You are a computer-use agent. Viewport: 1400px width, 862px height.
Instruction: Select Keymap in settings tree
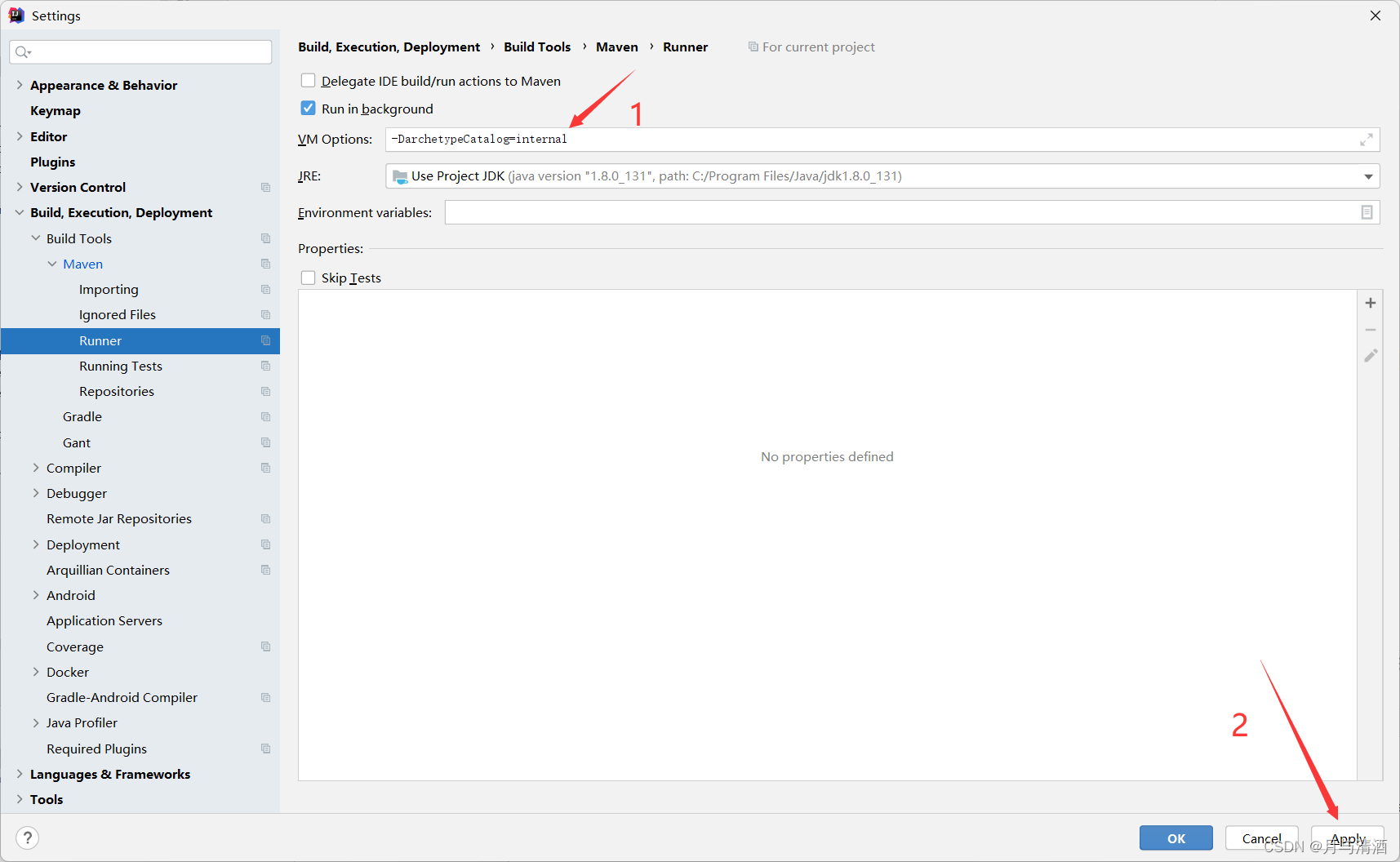[56, 110]
